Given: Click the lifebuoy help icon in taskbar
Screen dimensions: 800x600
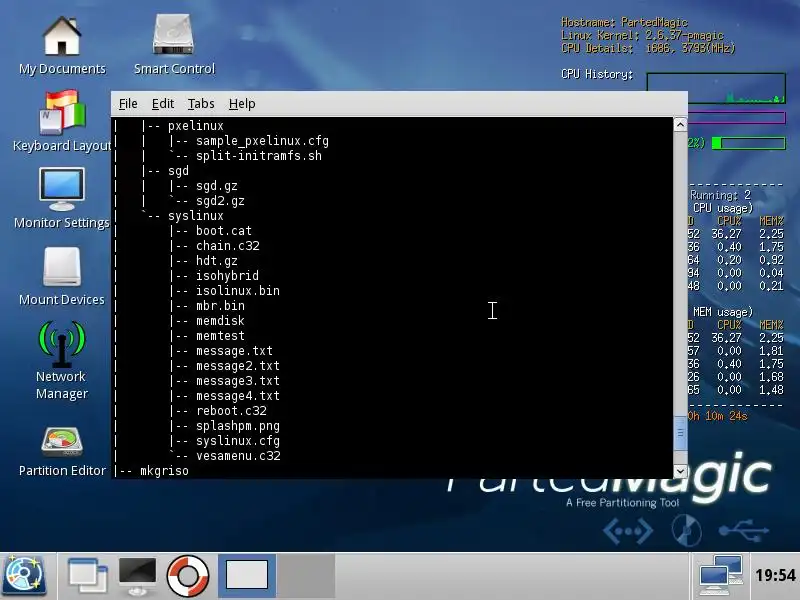Looking at the screenshot, I should point(187,576).
